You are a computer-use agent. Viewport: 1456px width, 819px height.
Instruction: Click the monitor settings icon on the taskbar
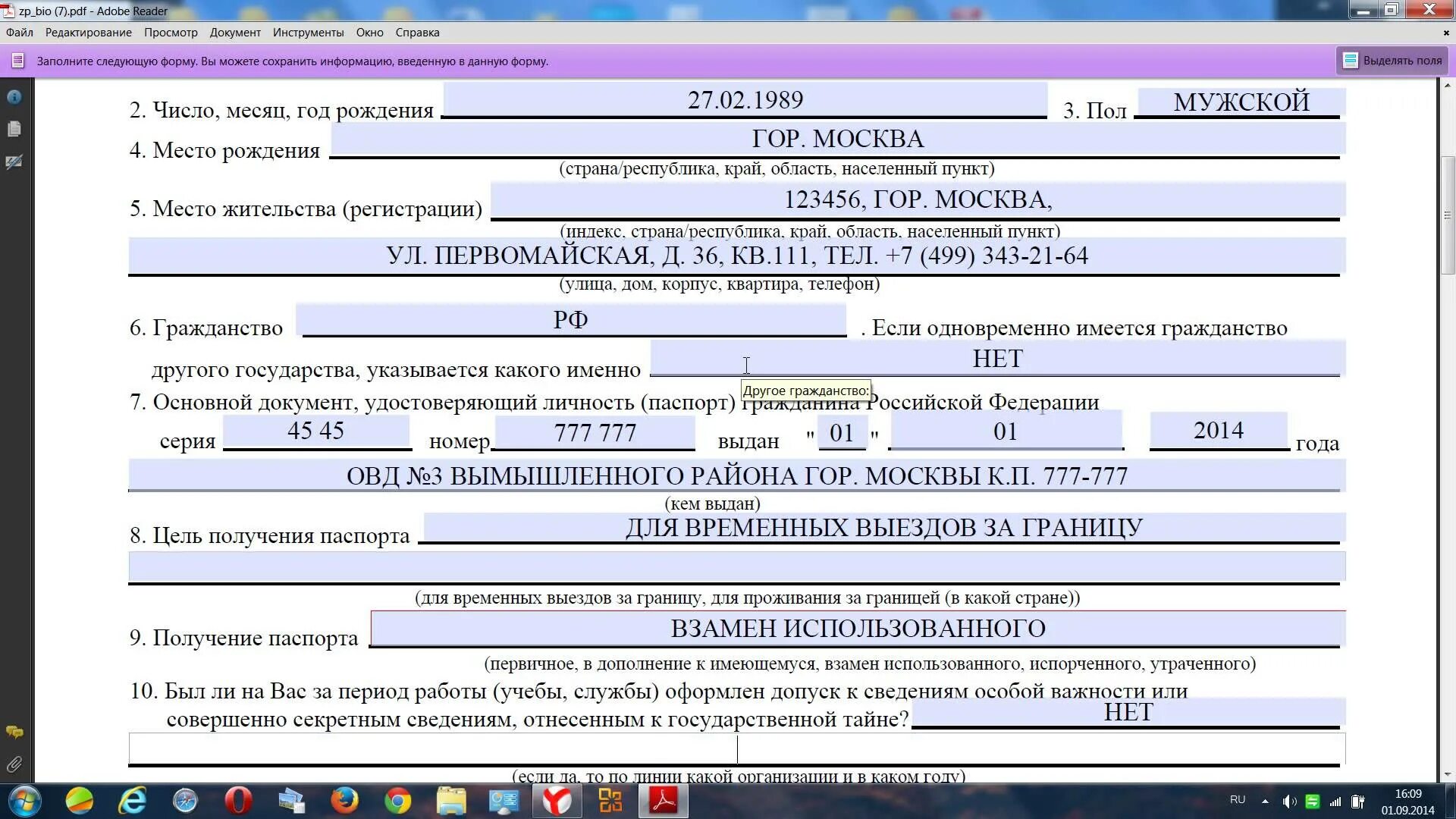[504, 801]
